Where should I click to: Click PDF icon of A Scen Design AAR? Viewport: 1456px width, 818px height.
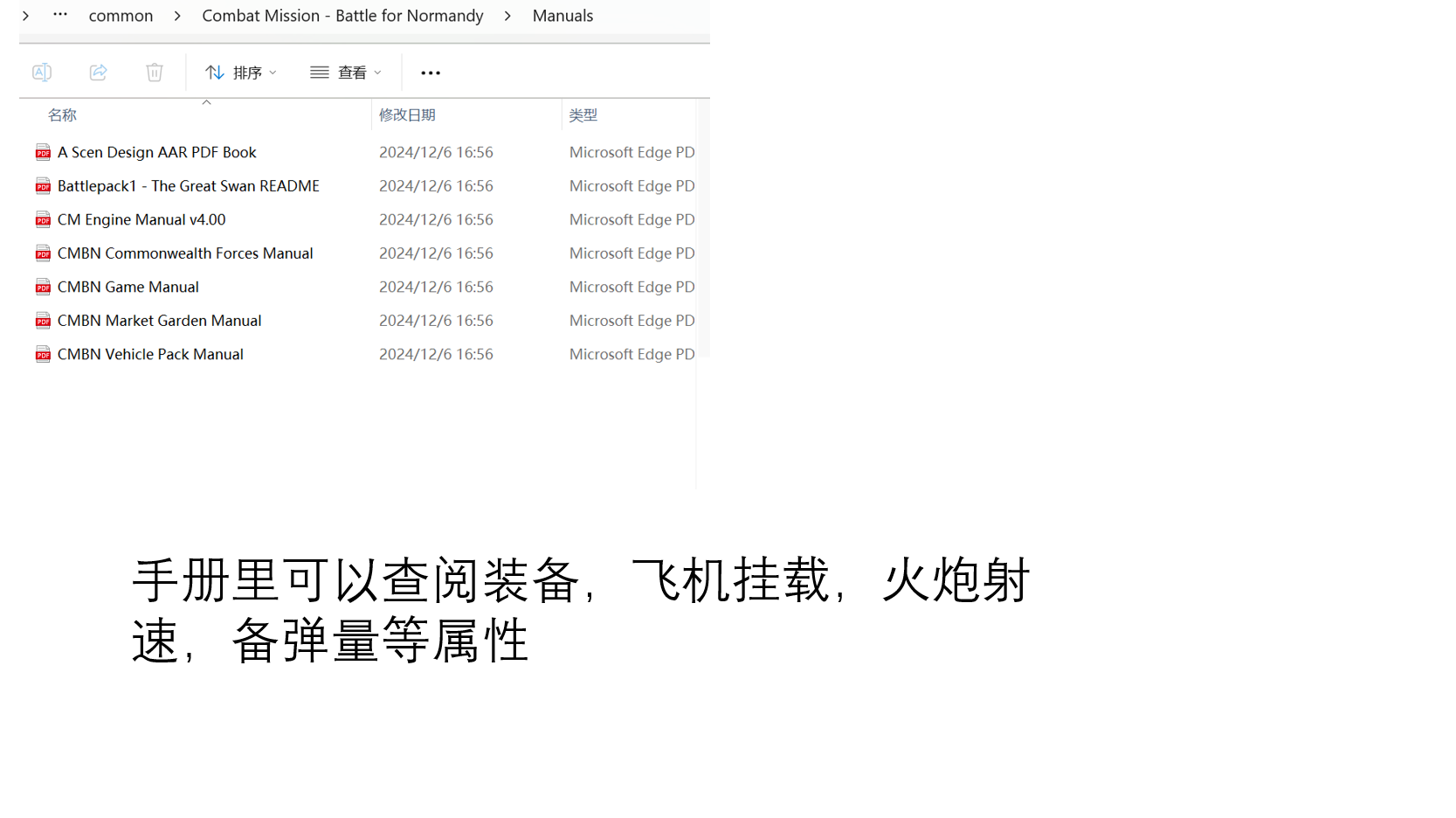tap(43, 153)
